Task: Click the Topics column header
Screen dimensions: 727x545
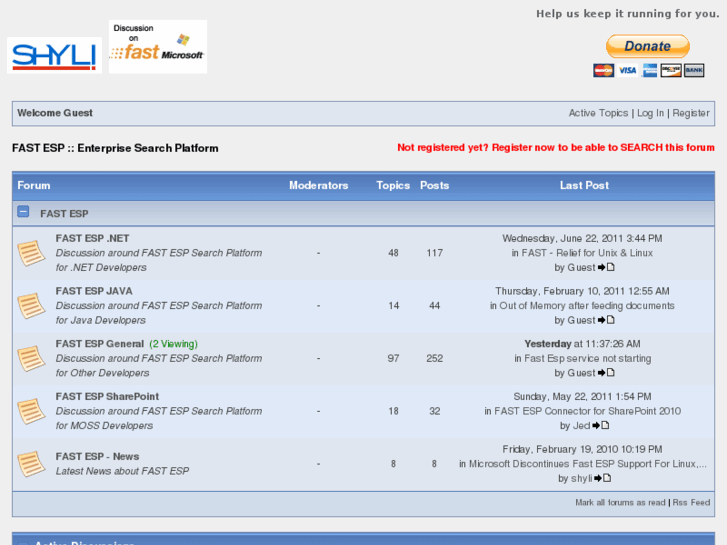Action: point(393,186)
